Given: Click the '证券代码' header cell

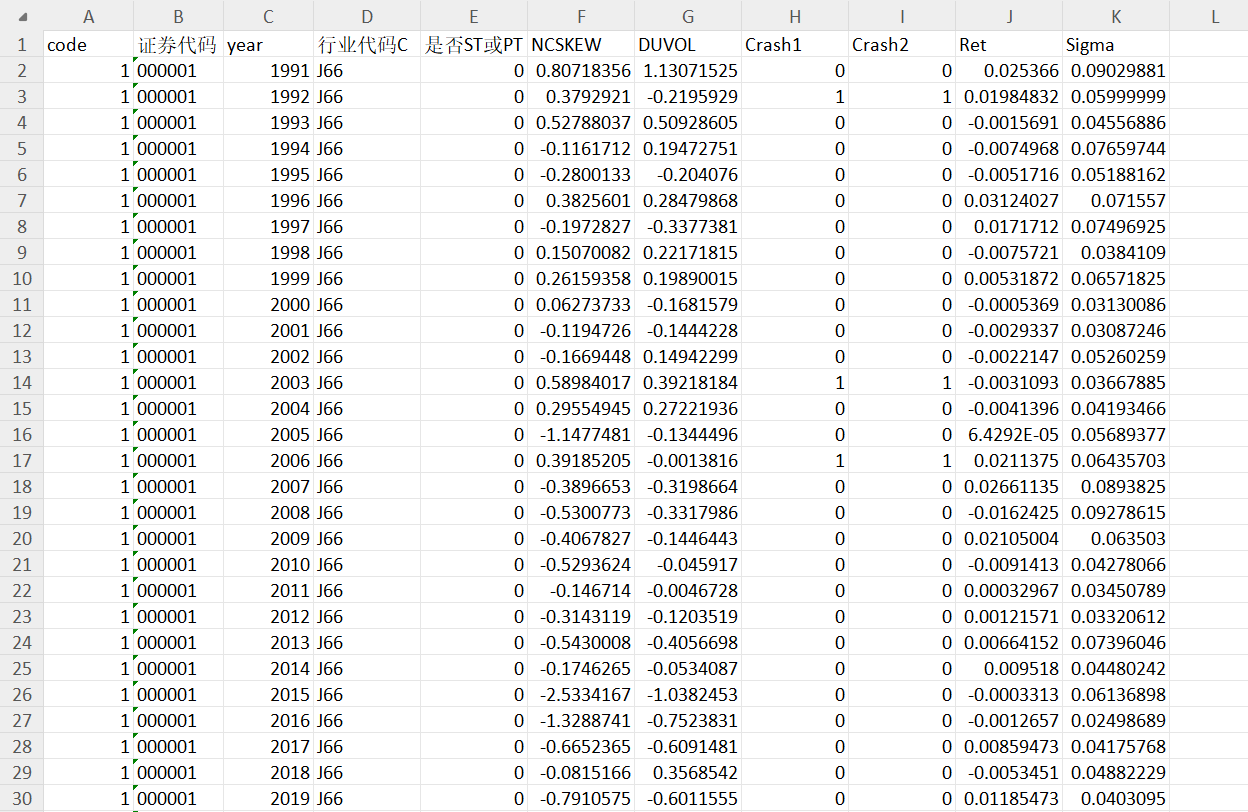Looking at the screenshot, I should click(x=178, y=45).
